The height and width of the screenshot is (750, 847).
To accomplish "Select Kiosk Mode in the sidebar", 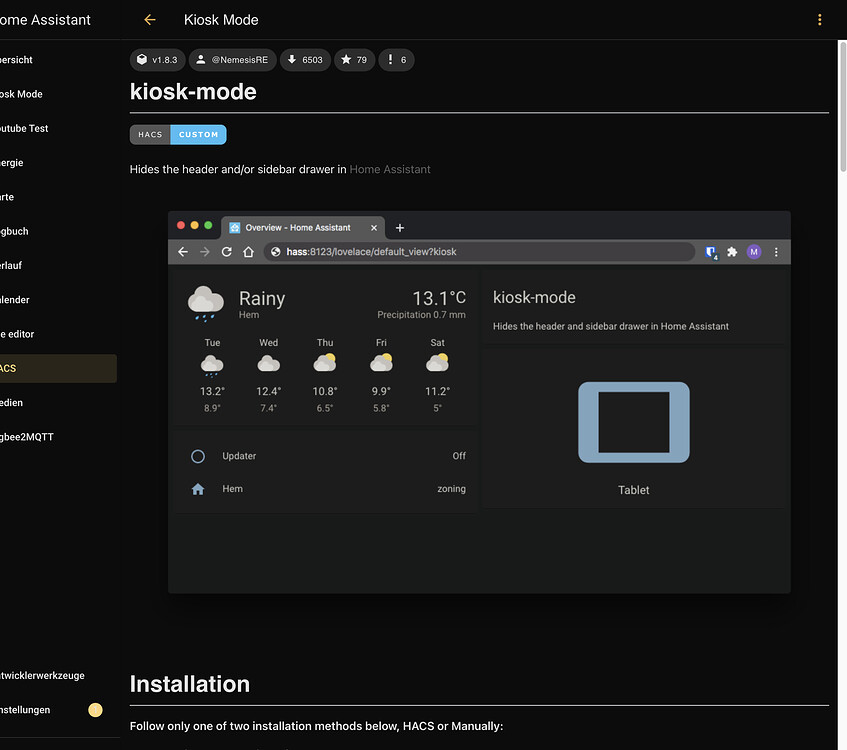I will click(x=20, y=94).
